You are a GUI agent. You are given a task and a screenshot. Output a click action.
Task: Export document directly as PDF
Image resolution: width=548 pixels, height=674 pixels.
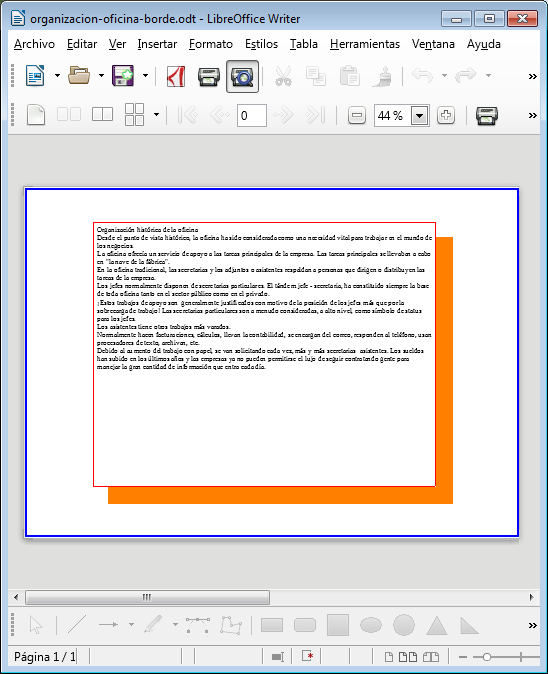tap(176, 77)
